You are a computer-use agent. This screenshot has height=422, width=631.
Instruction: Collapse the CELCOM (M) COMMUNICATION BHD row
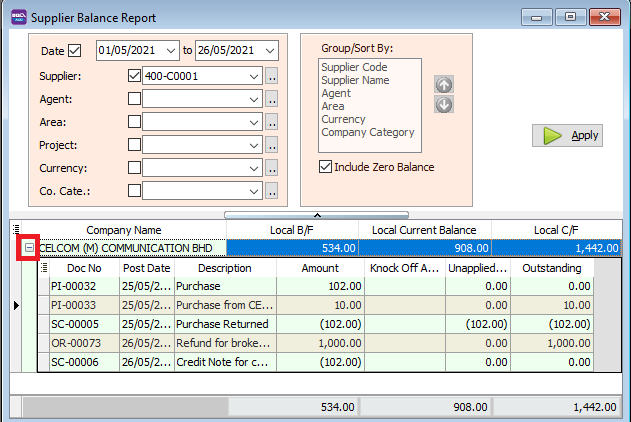tap(30, 248)
